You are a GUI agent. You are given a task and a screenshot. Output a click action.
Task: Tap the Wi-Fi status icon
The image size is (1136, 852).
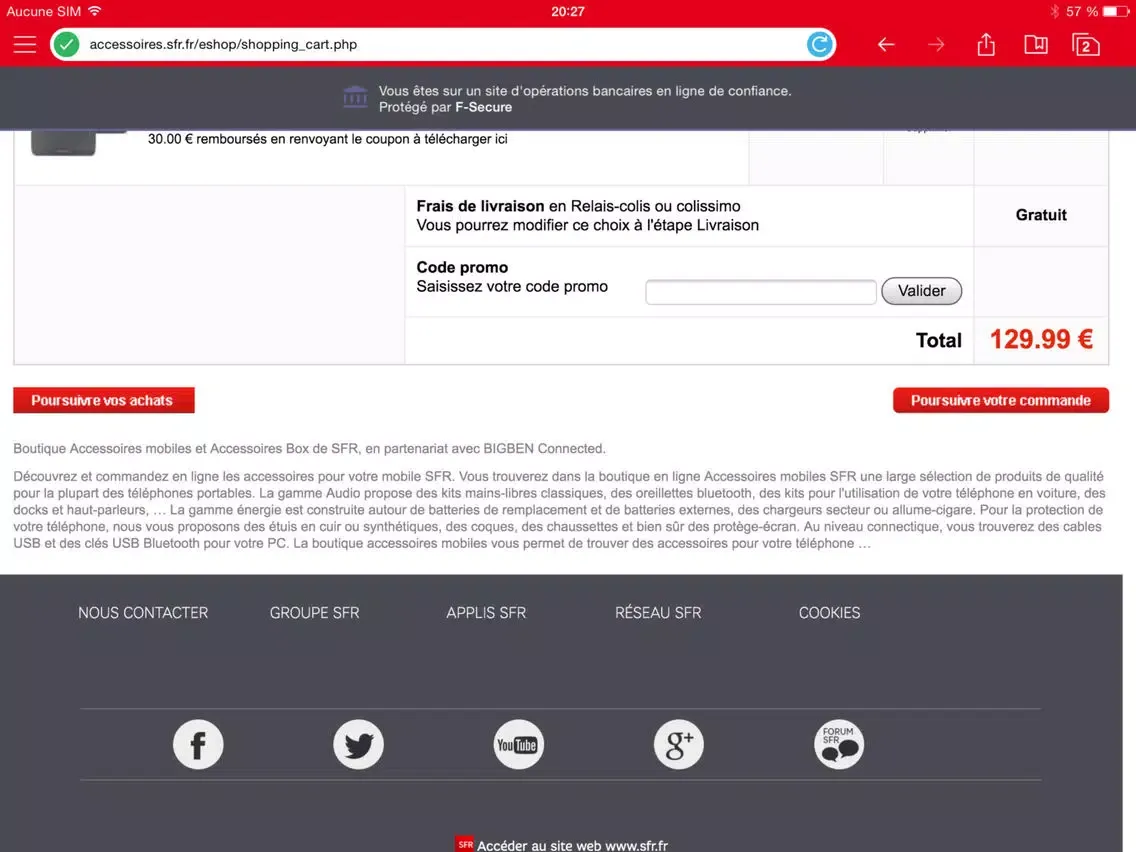click(x=95, y=11)
